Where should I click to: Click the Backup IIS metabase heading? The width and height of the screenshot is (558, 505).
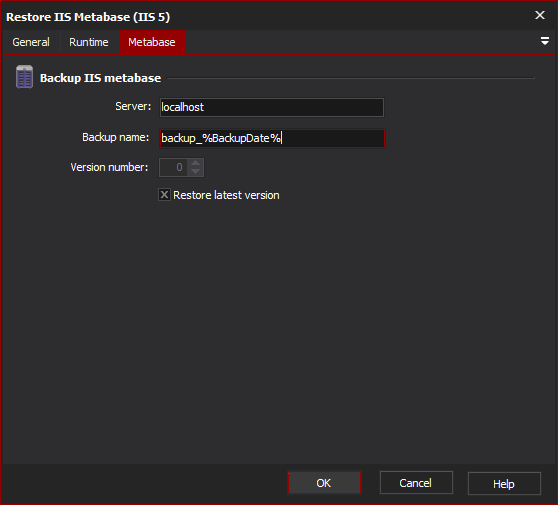tap(100, 78)
